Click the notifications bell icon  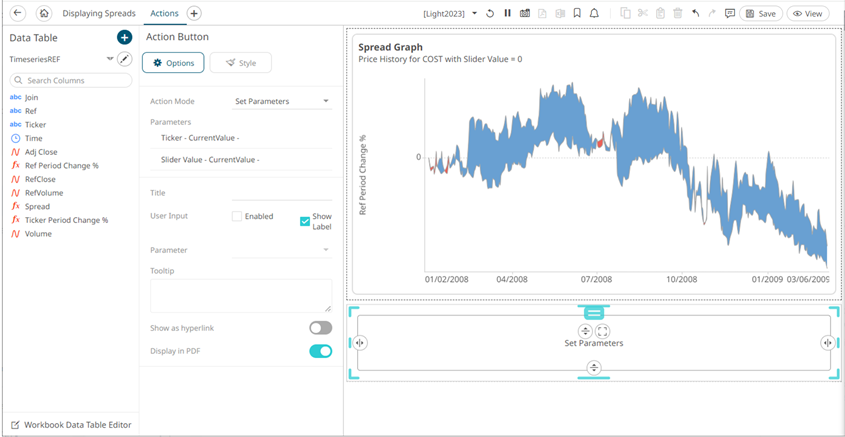[x=594, y=14]
